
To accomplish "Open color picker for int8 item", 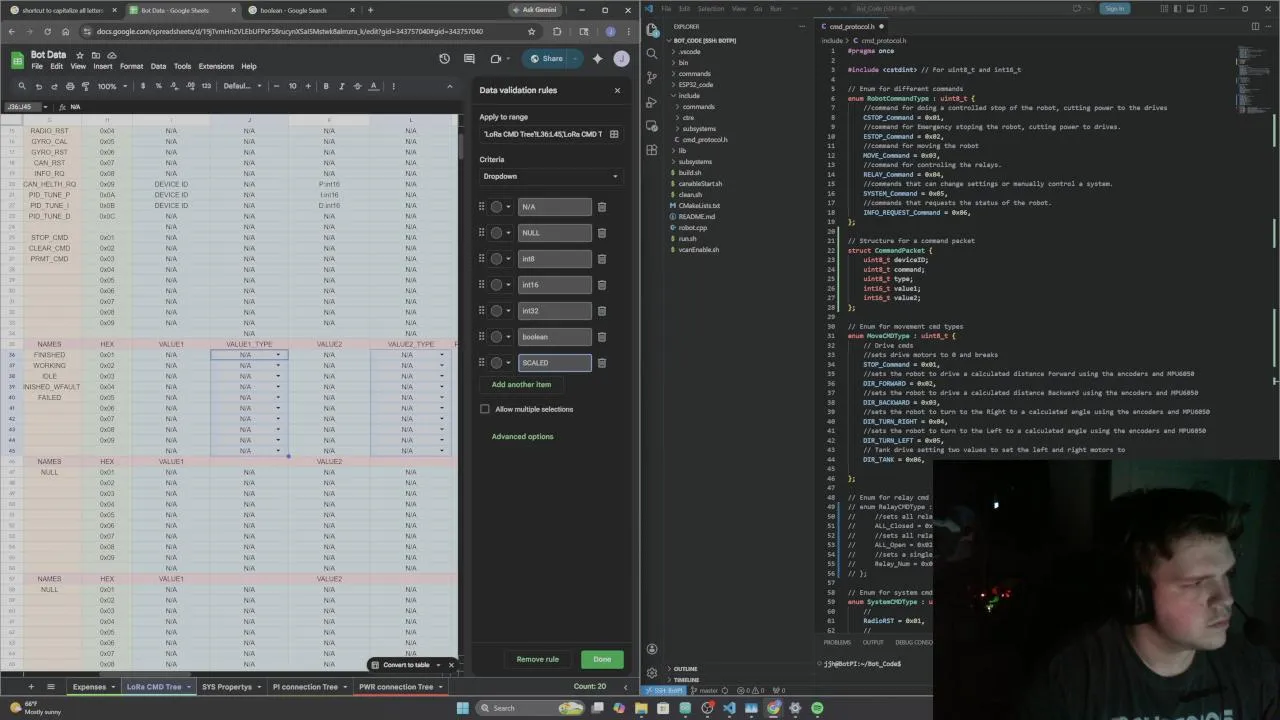I will [x=500, y=259].
